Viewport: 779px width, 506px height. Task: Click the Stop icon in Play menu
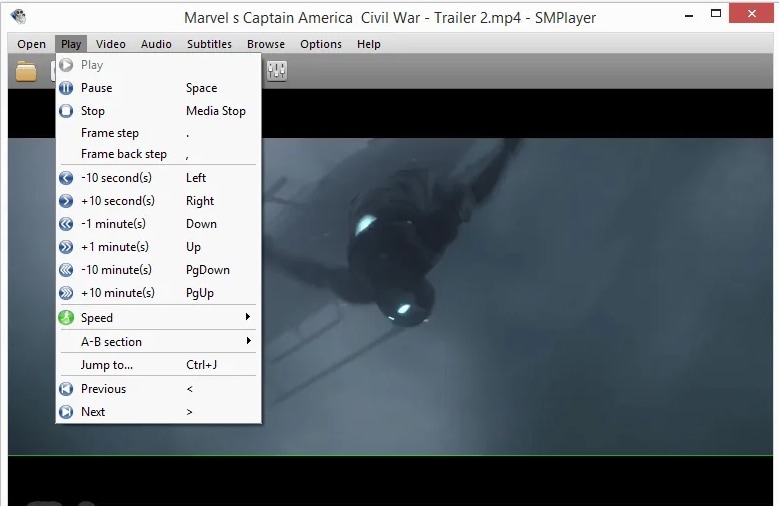(66, 111)
